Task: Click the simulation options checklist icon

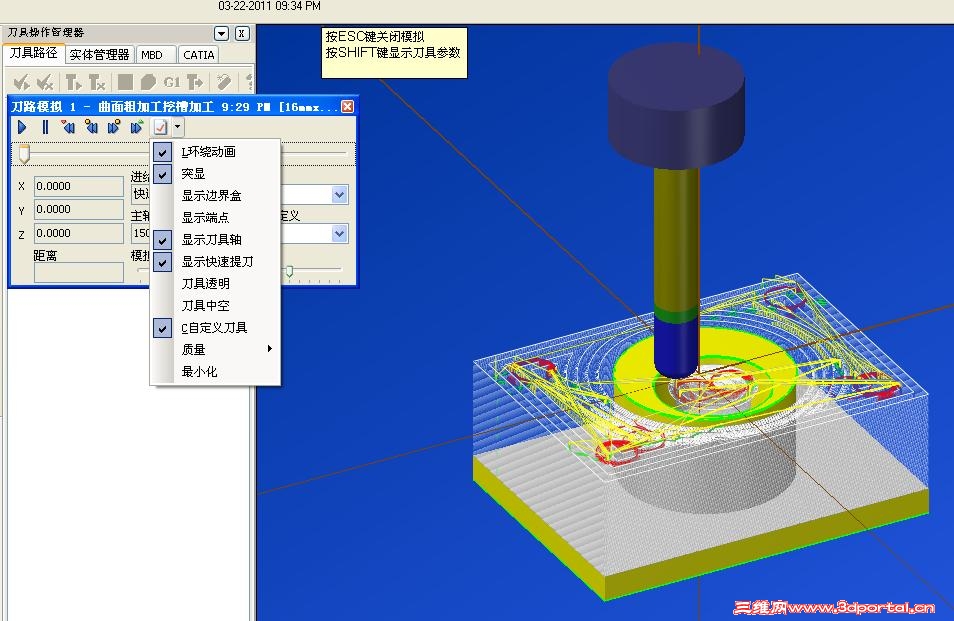Action: [x=160, y=127]
